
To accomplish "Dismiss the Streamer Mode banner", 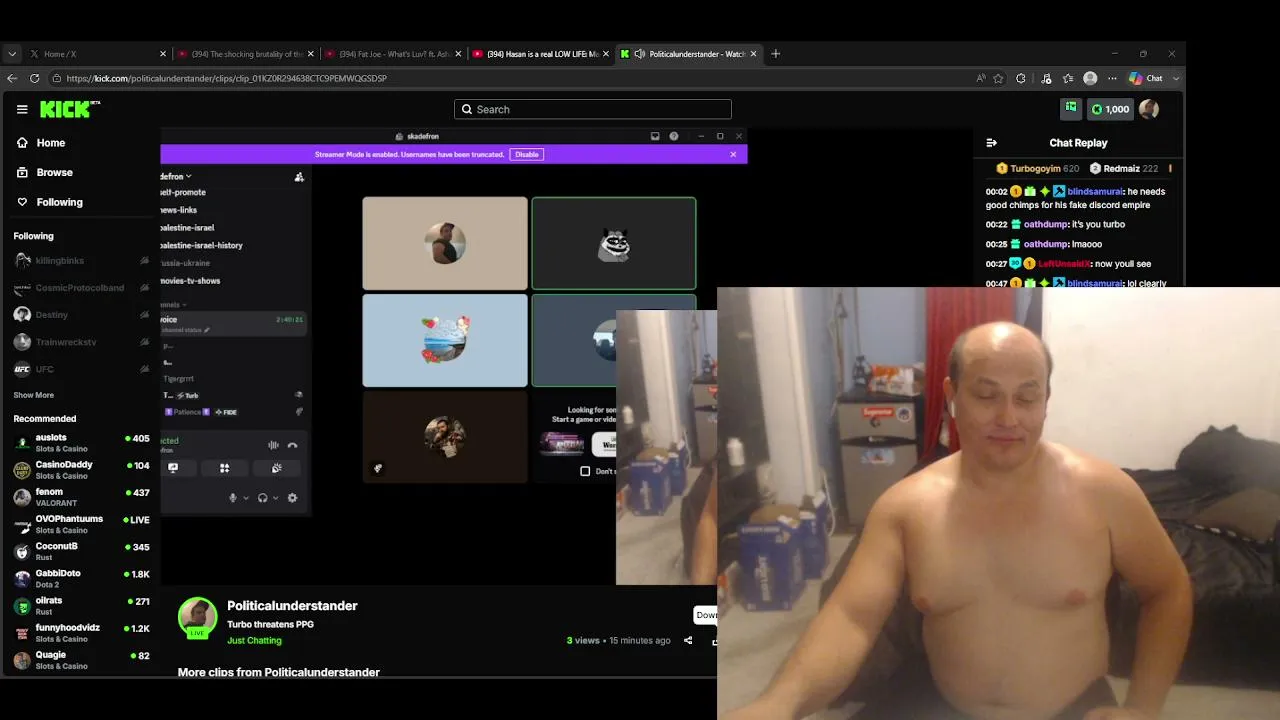I will [x=733, y=154].
